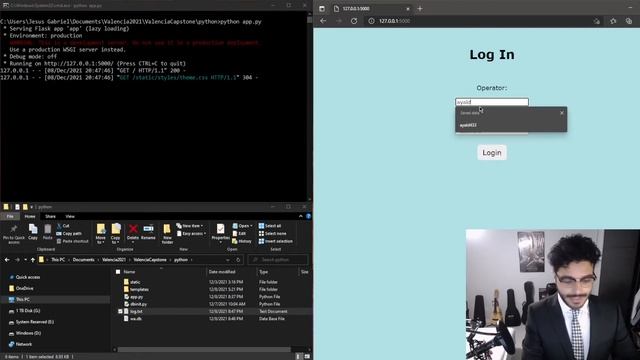The image size is (640, 360).
Task: Click Invert selection in Explorer ribbon
Action: coord(276,241)
